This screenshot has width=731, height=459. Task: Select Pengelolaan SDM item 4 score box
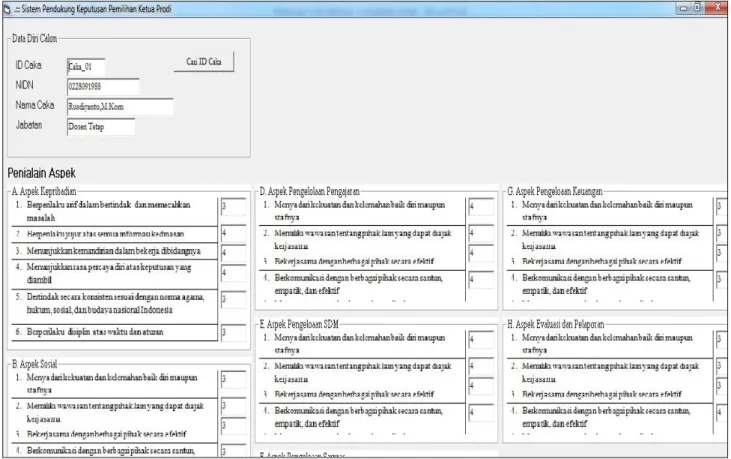coord(481,413)
